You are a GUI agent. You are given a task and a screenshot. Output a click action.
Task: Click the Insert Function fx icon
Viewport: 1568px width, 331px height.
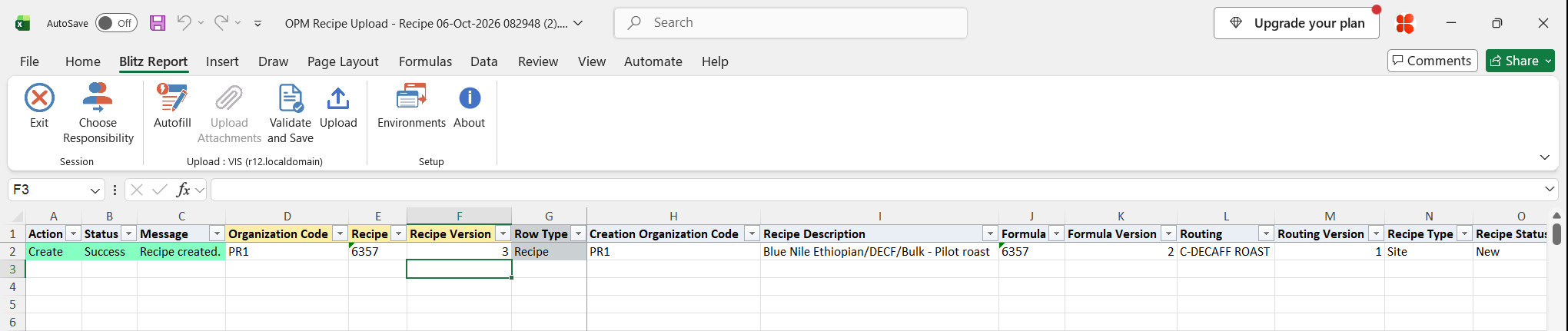(x=183, y=190)
